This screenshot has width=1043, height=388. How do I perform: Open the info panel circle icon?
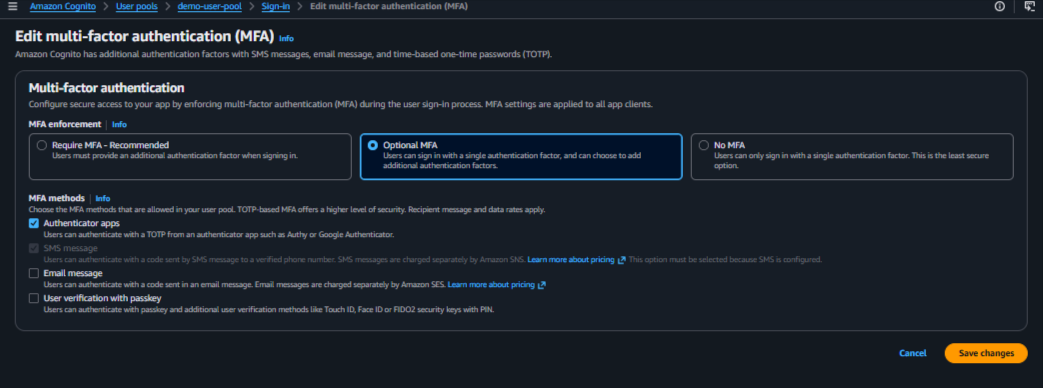pos(999,6)
